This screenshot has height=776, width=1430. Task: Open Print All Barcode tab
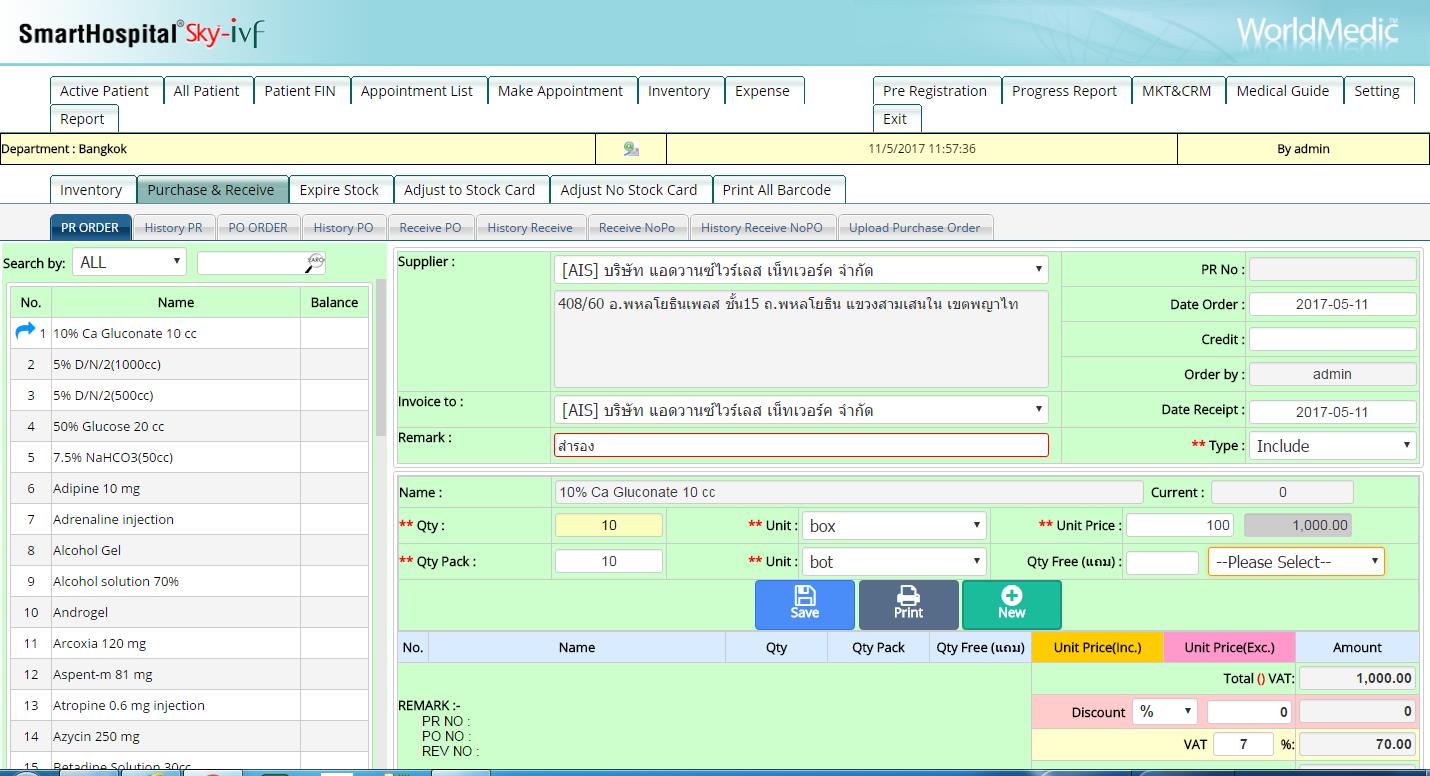(x=777, y=189)
